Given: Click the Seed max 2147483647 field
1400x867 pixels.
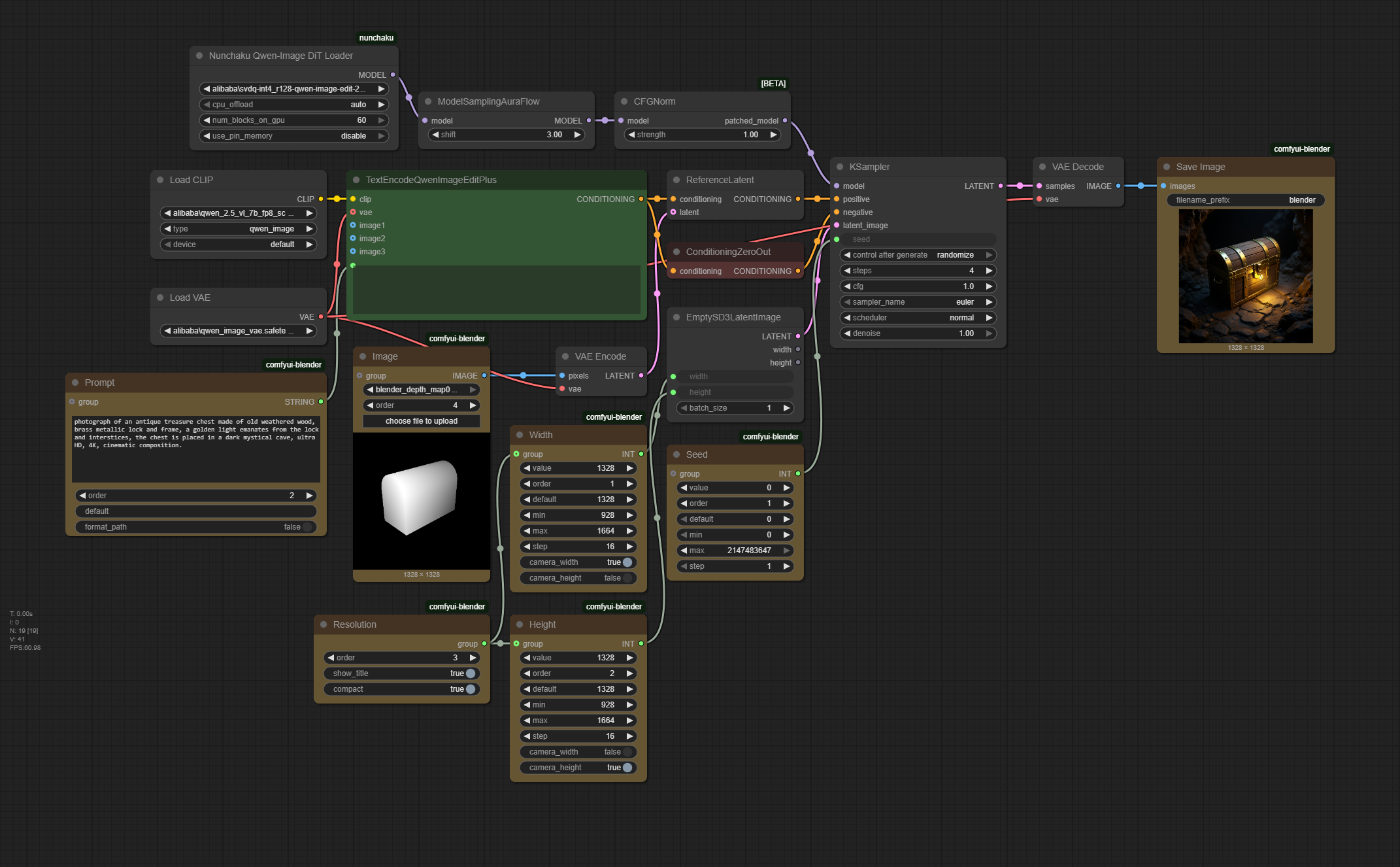Looking at the screenshot, I should click(735, 551).
